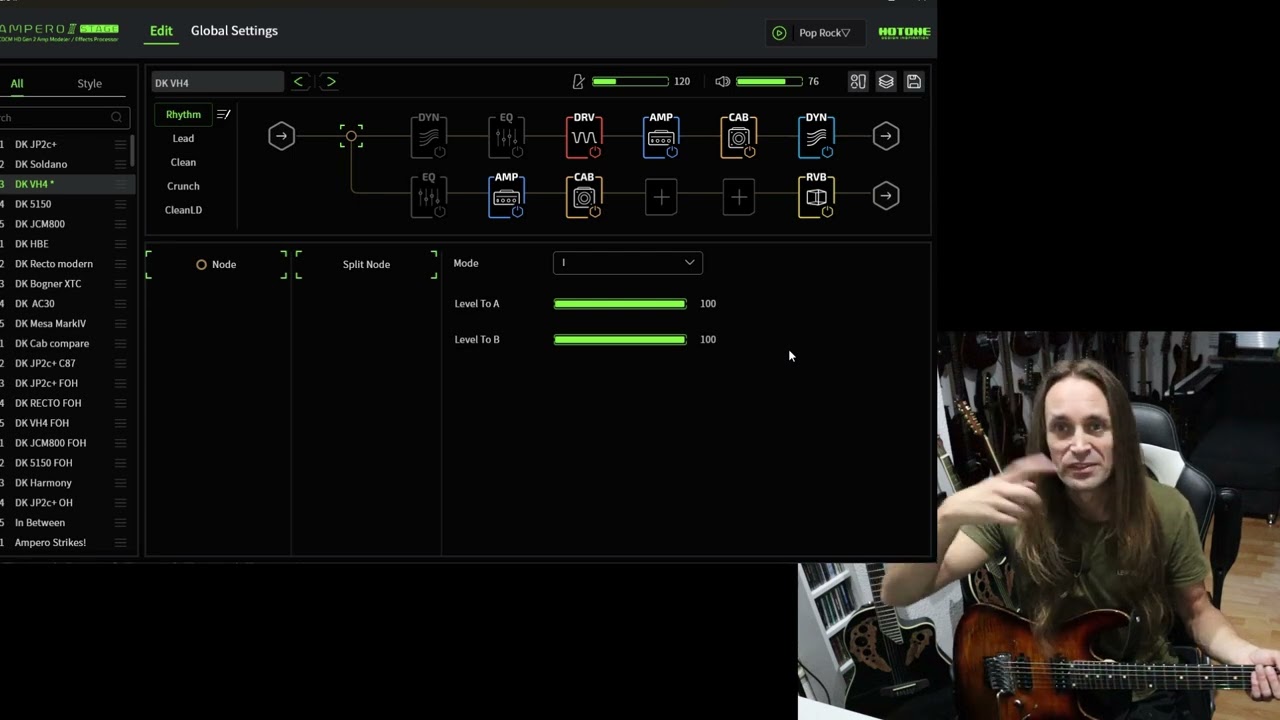Open the greyed-out DYN block
Image resolution: width=1280 pixels, height=720 pixels.
tap(428, 136)
